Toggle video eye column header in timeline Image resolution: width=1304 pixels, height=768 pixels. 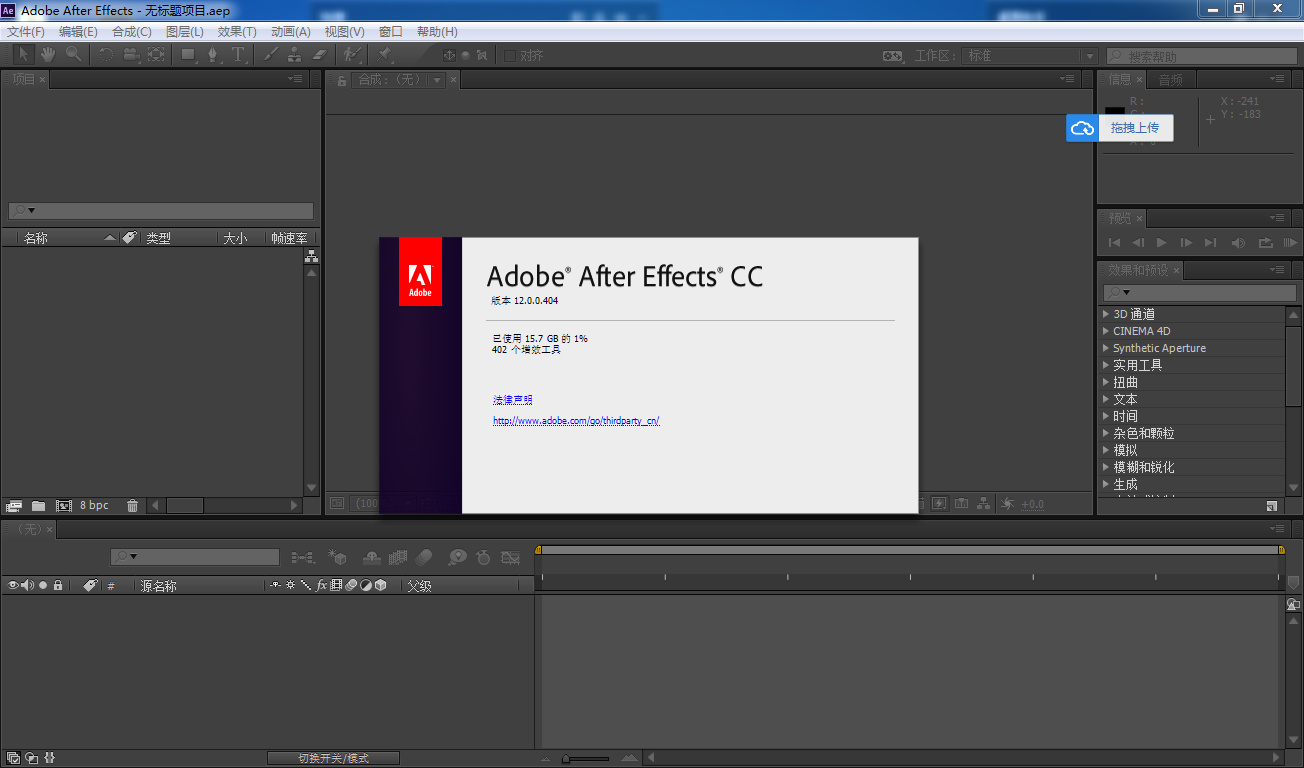[x=13, y=586]
